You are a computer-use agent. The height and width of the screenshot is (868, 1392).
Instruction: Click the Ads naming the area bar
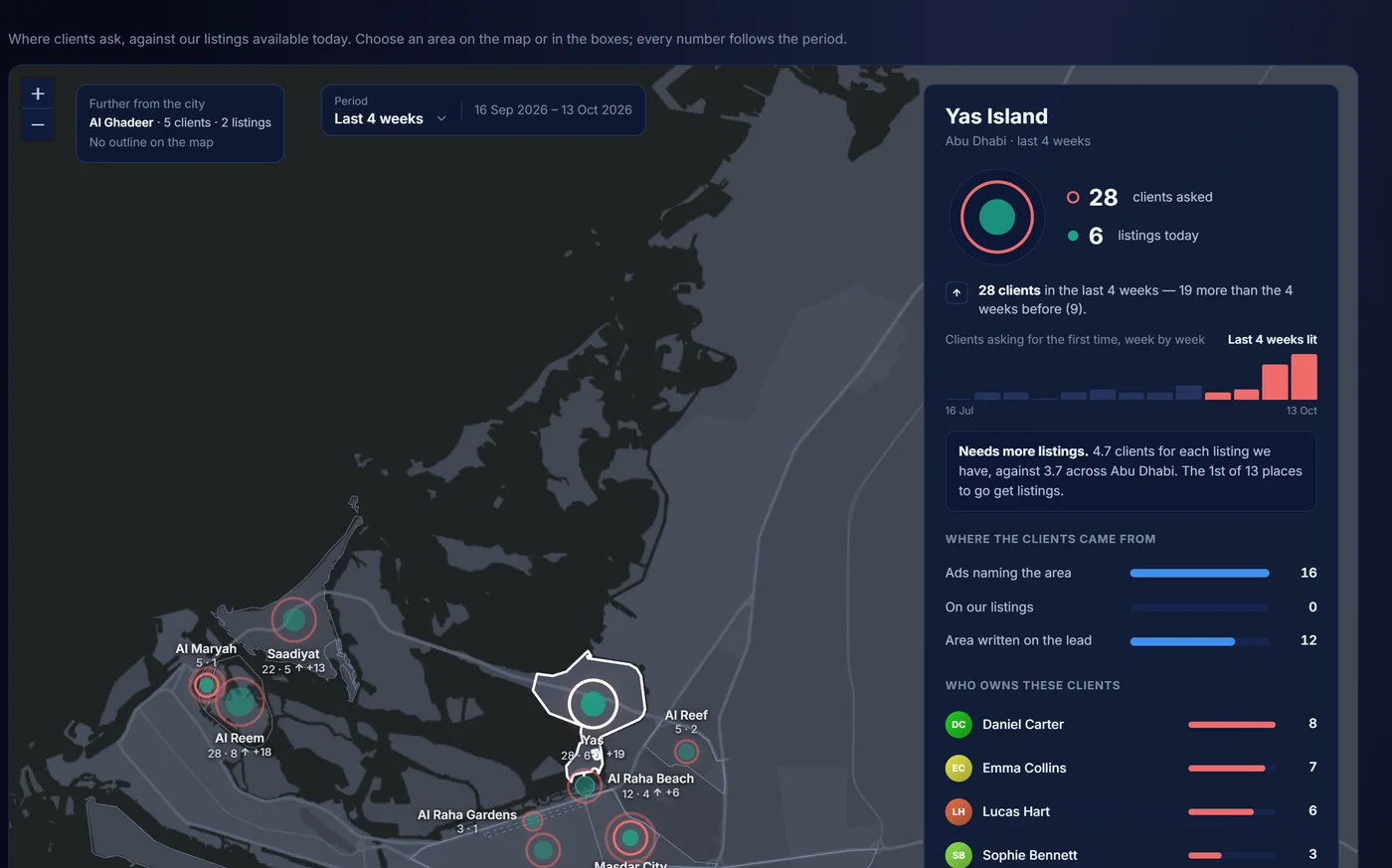click(1199, 573)
